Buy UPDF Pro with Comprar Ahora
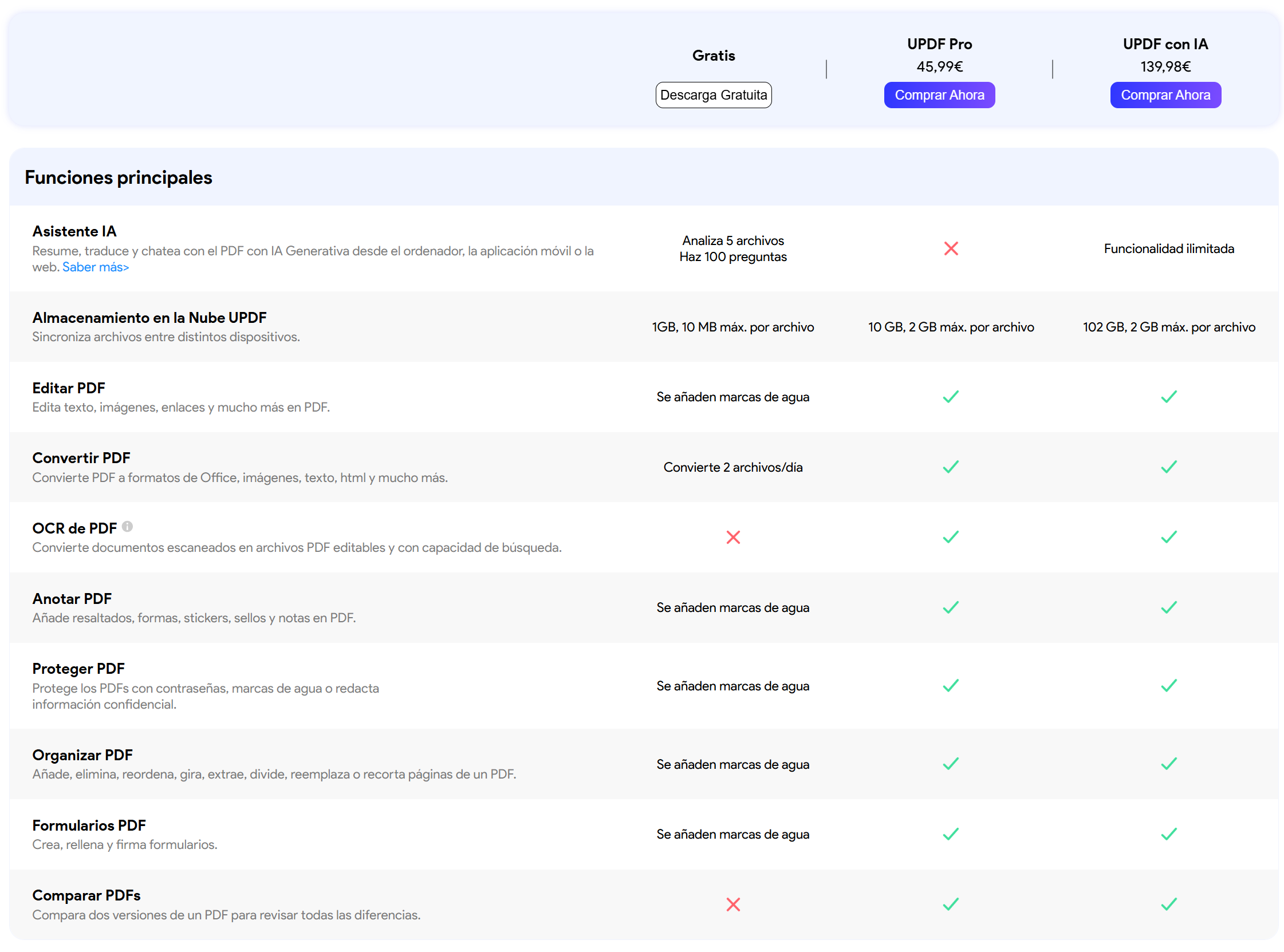1284x952 pixels. click(x=939, y=95)
